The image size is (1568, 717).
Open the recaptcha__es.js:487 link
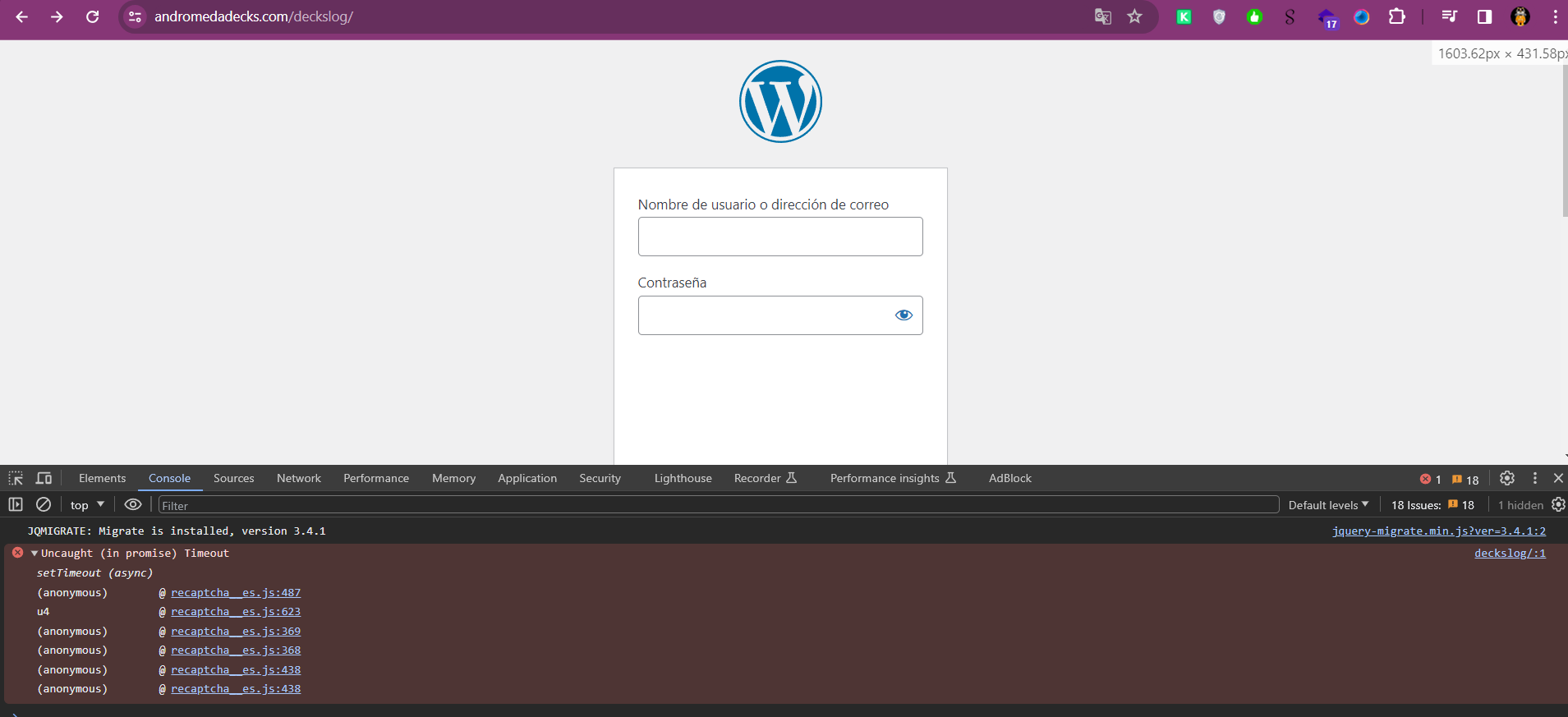coord(236,593)
